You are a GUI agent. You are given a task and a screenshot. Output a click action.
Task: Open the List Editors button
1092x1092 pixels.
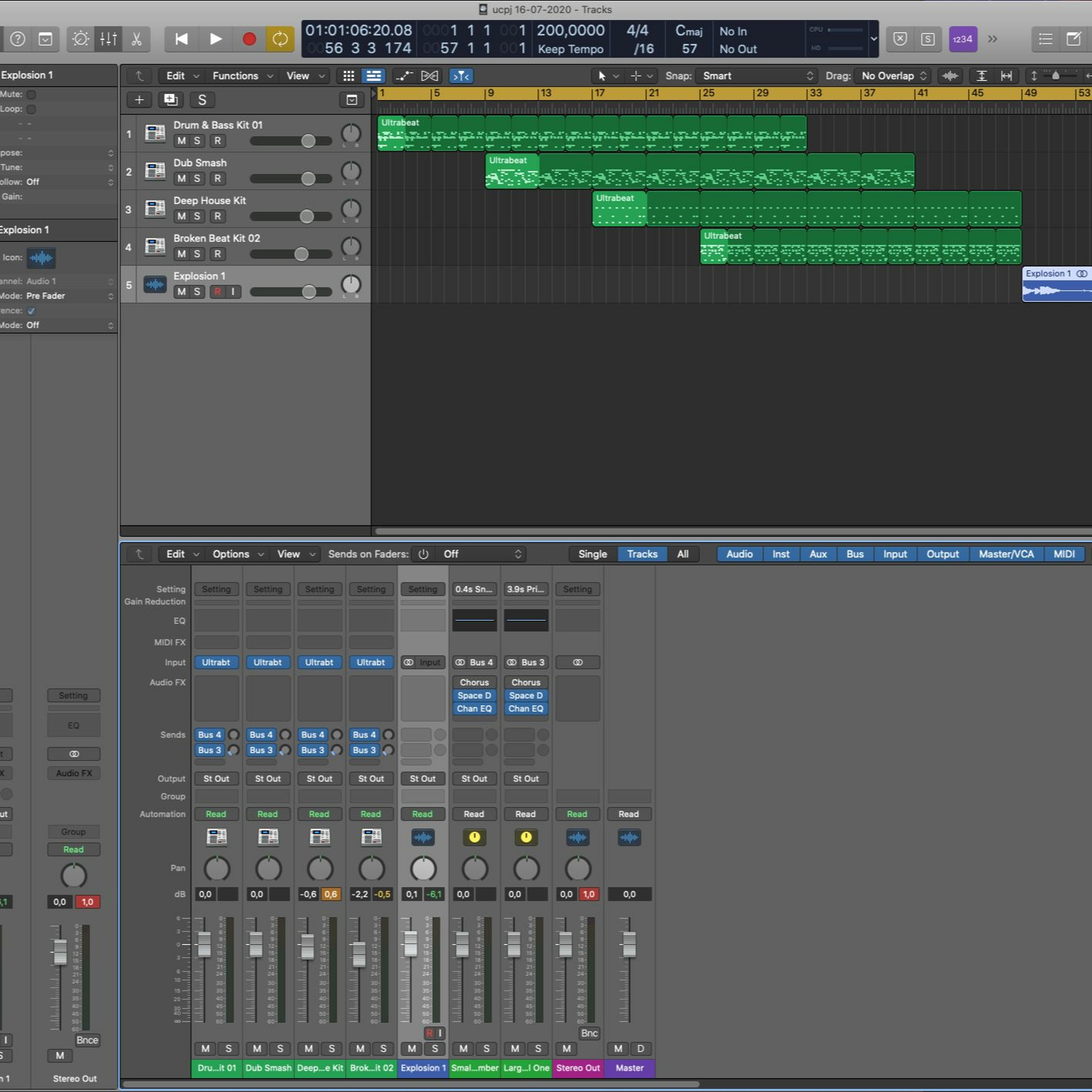[x=1045, y=39]
